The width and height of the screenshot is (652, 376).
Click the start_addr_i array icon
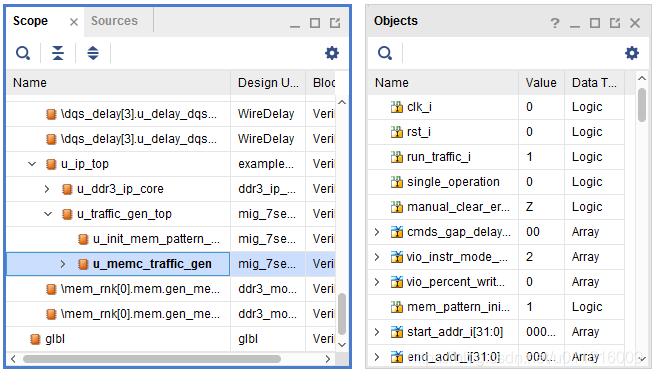[x=397, y=331]
